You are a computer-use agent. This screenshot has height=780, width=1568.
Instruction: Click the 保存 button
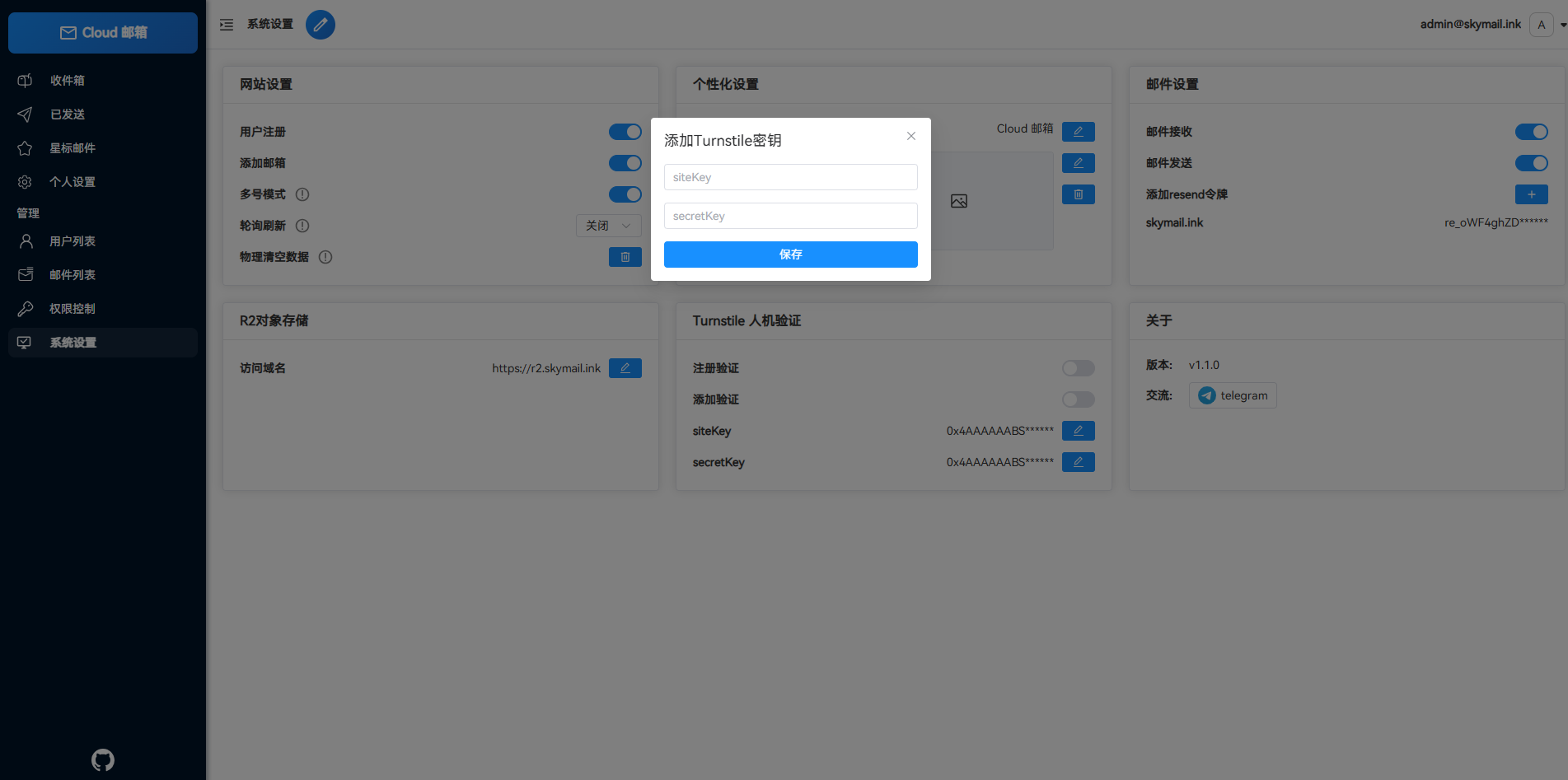tap(790, 255)
